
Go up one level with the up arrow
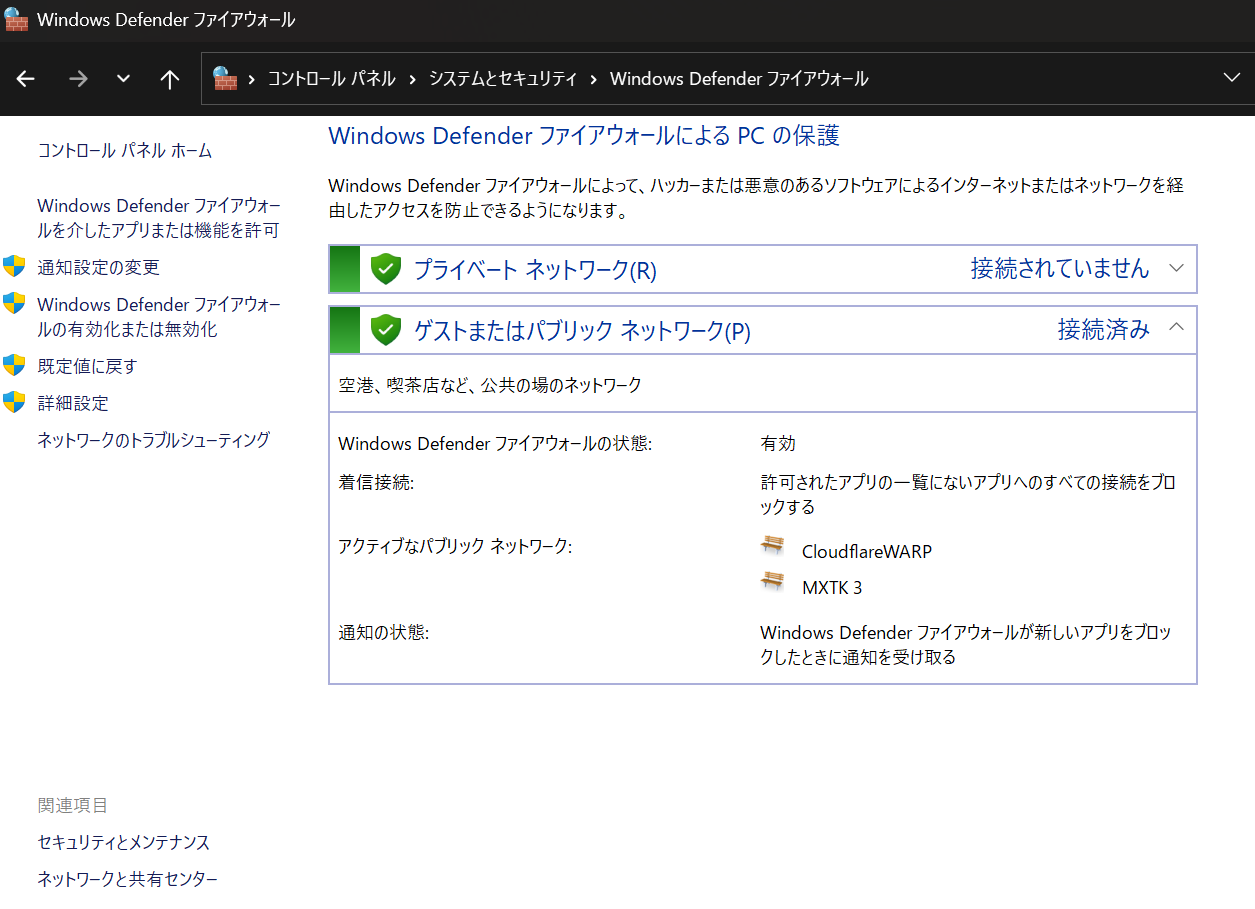[170, 79]
